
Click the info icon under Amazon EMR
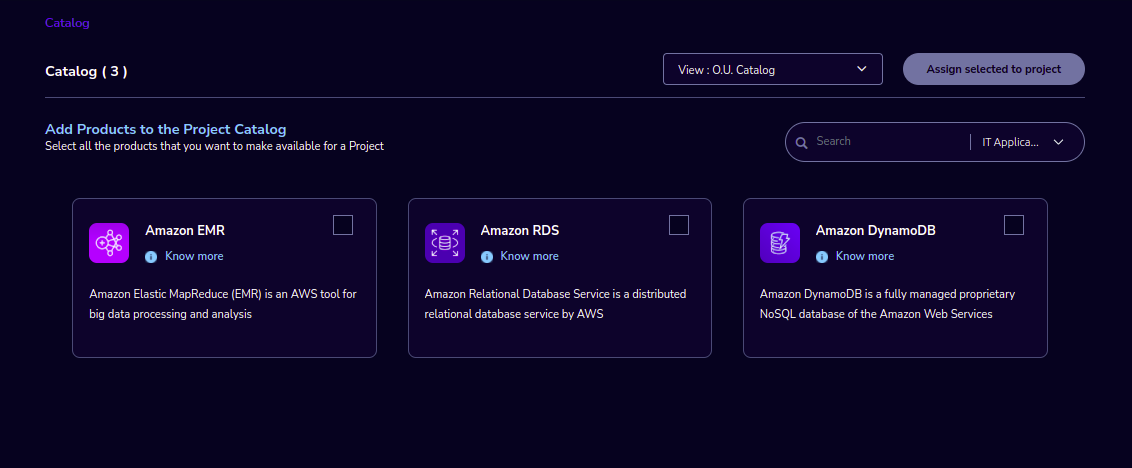151,256
